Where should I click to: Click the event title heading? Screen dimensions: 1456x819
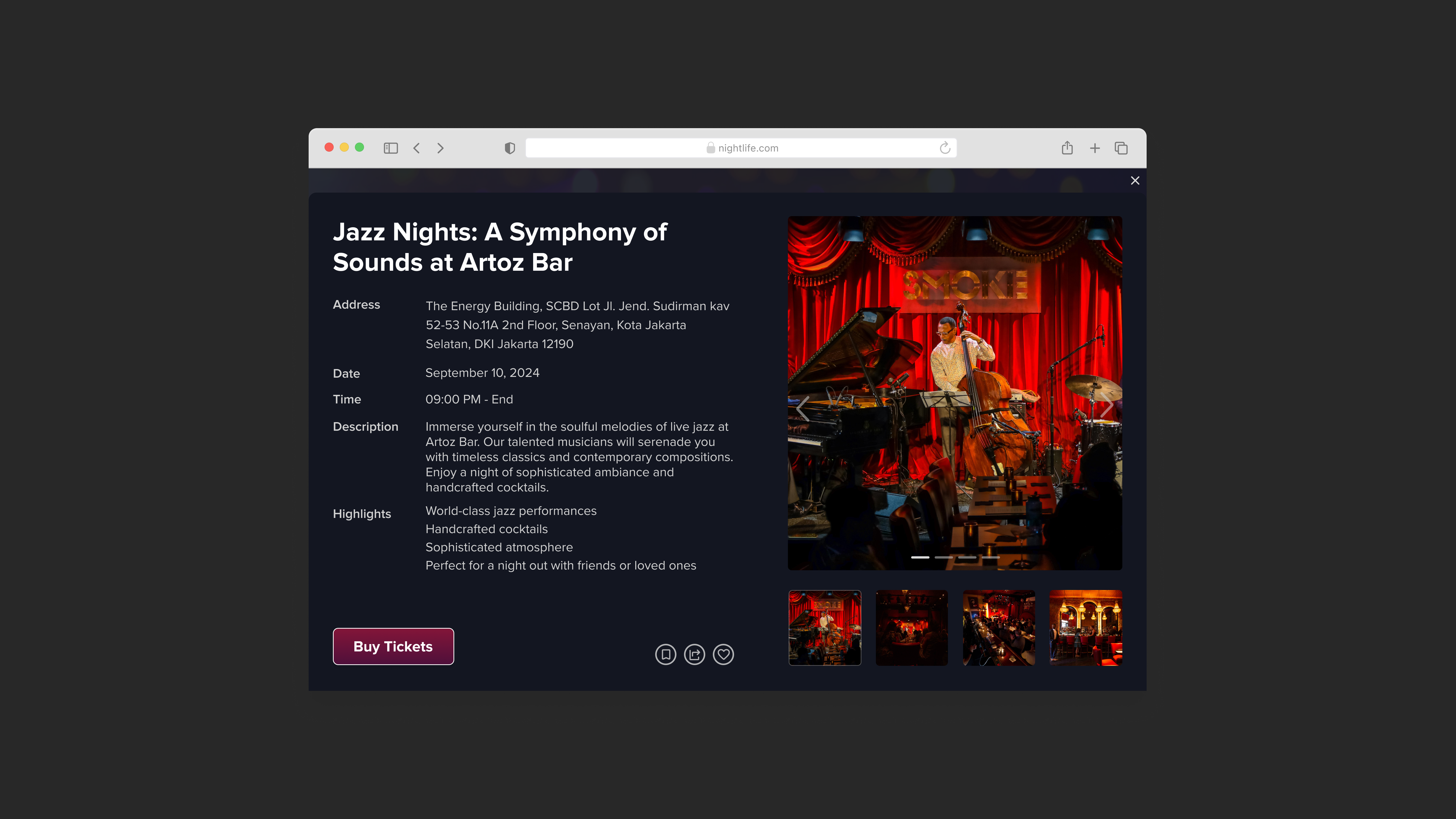pyautogui.click(x=500, y=247)
